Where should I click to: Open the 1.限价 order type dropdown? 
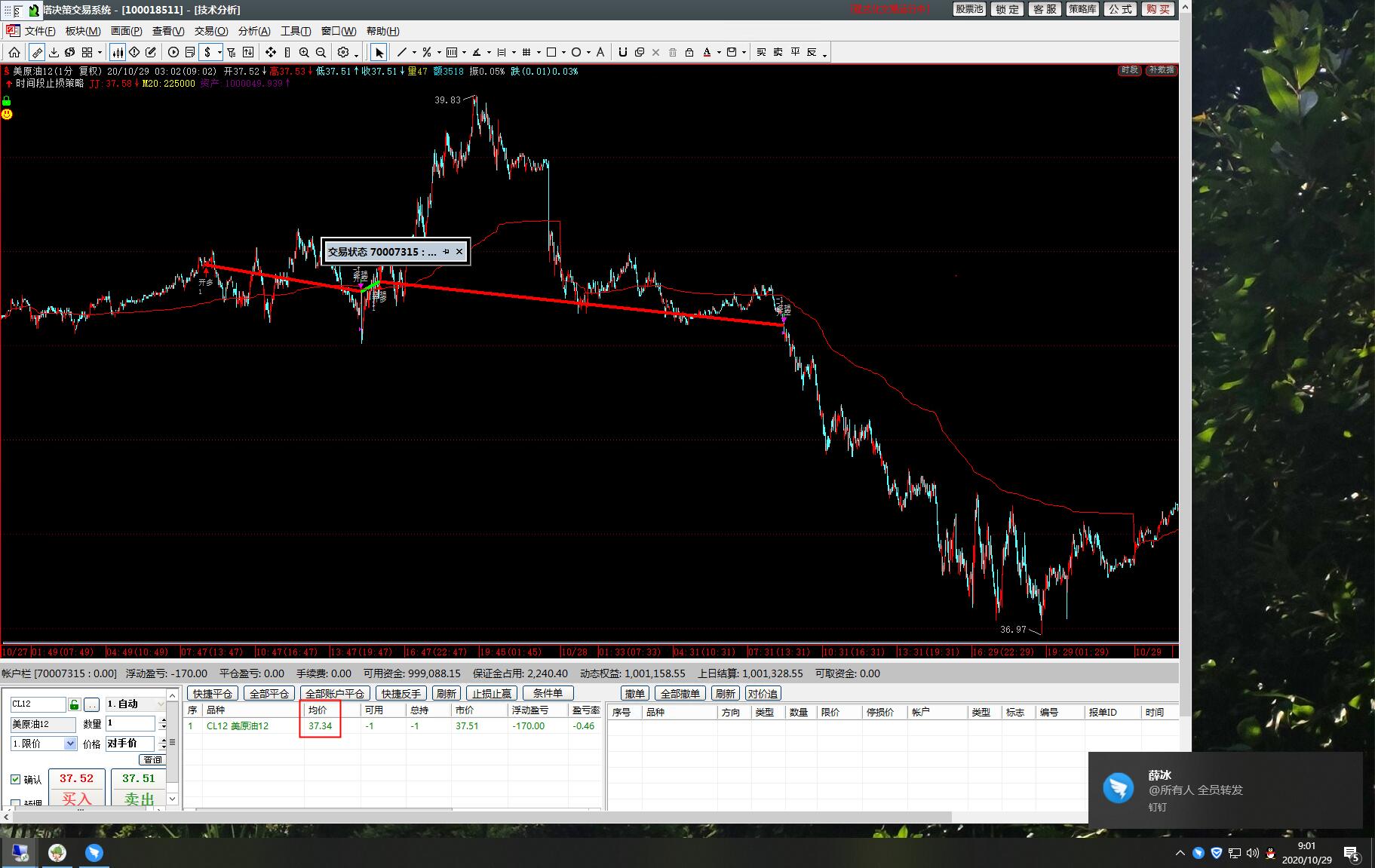[70, 744]
